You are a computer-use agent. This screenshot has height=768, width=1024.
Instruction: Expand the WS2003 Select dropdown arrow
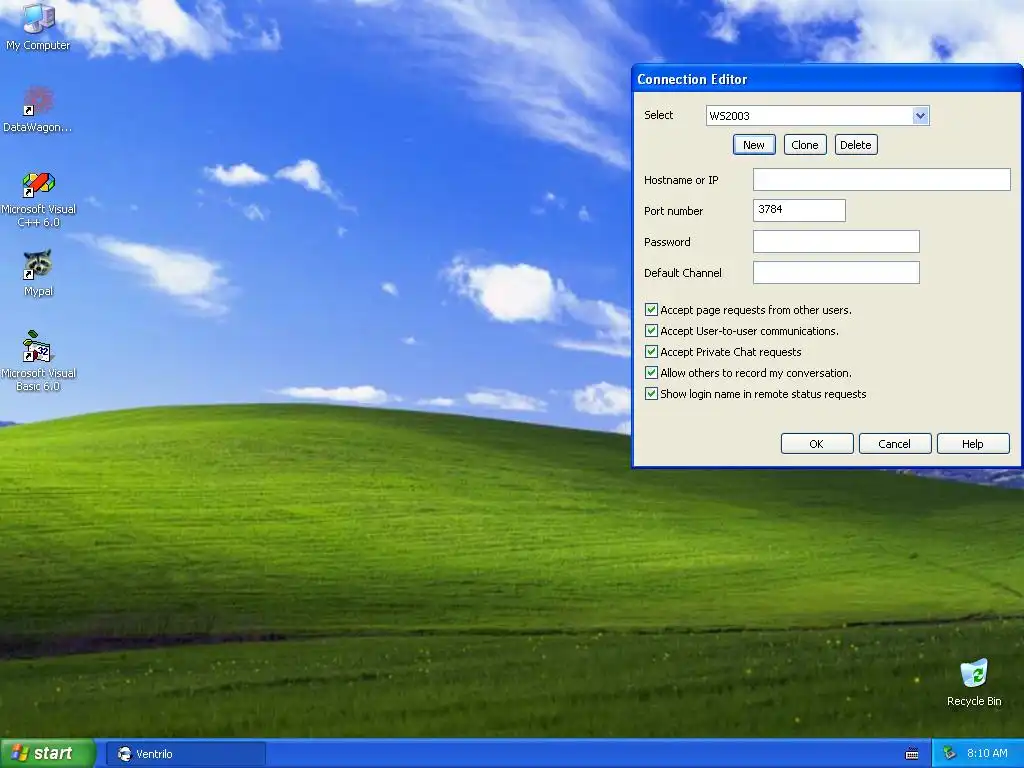tap(920, 116)
